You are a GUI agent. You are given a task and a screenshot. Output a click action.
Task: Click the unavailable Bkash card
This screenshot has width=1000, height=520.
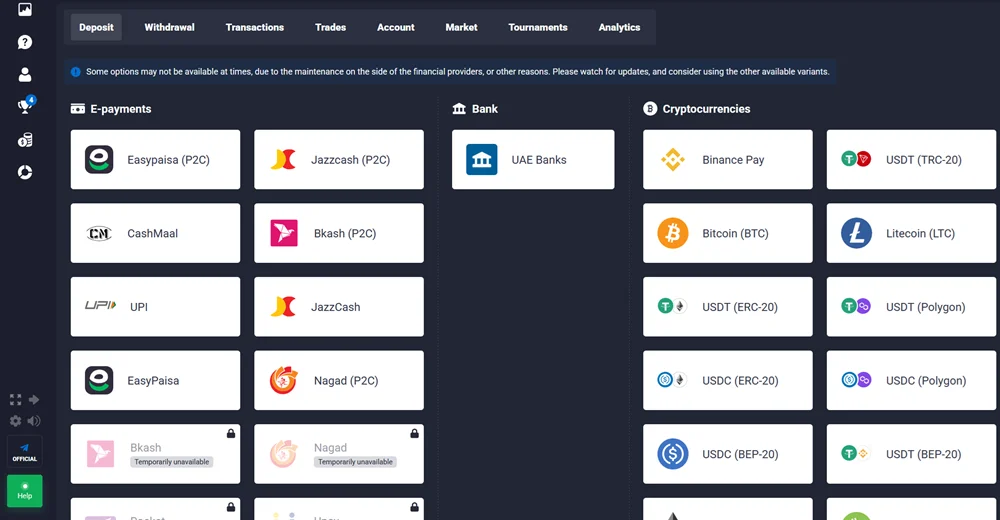tap(156, 454)
